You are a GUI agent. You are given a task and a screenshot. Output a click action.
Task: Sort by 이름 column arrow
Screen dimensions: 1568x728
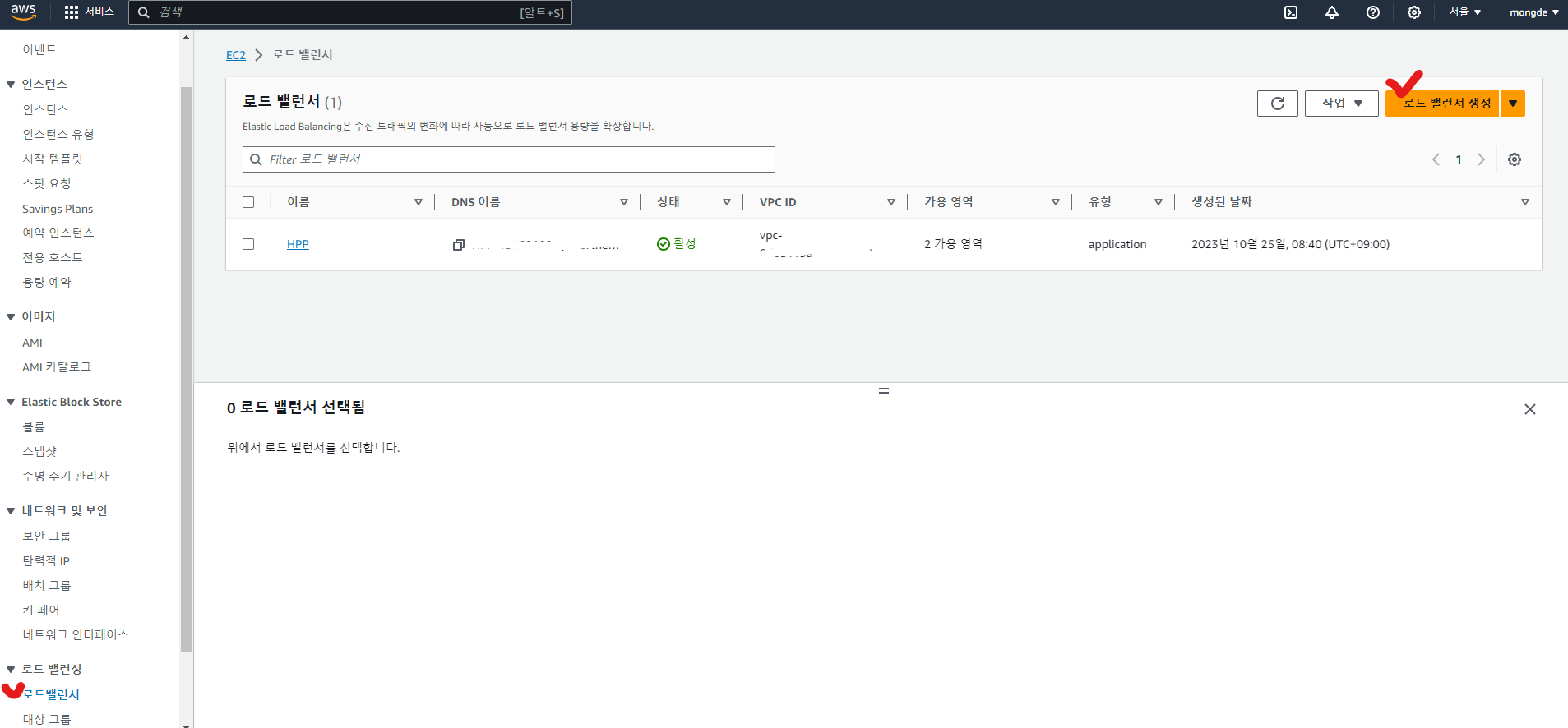click(x=419, y=202)
